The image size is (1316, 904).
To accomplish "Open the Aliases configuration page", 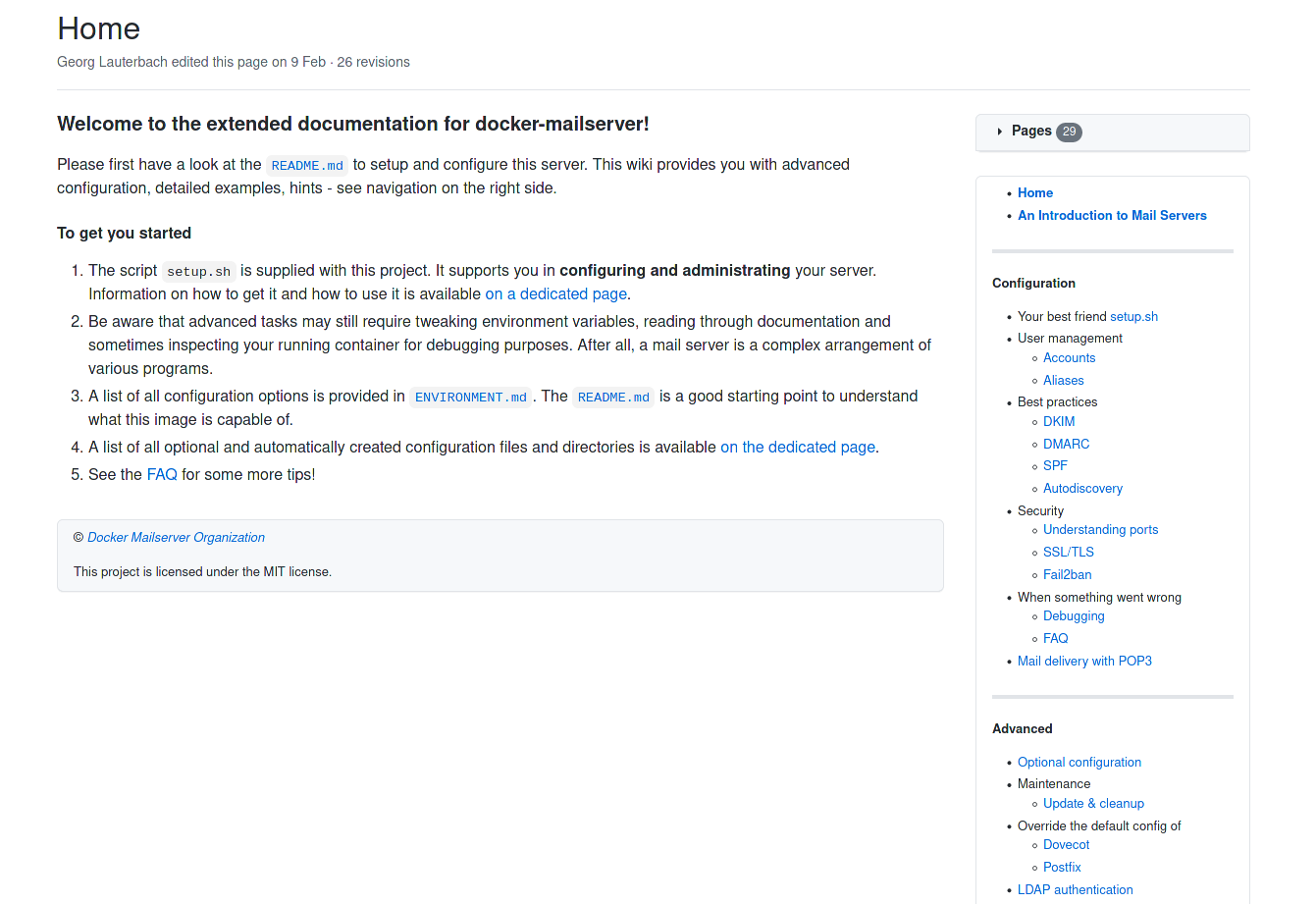I will [x=1063, y=380].
